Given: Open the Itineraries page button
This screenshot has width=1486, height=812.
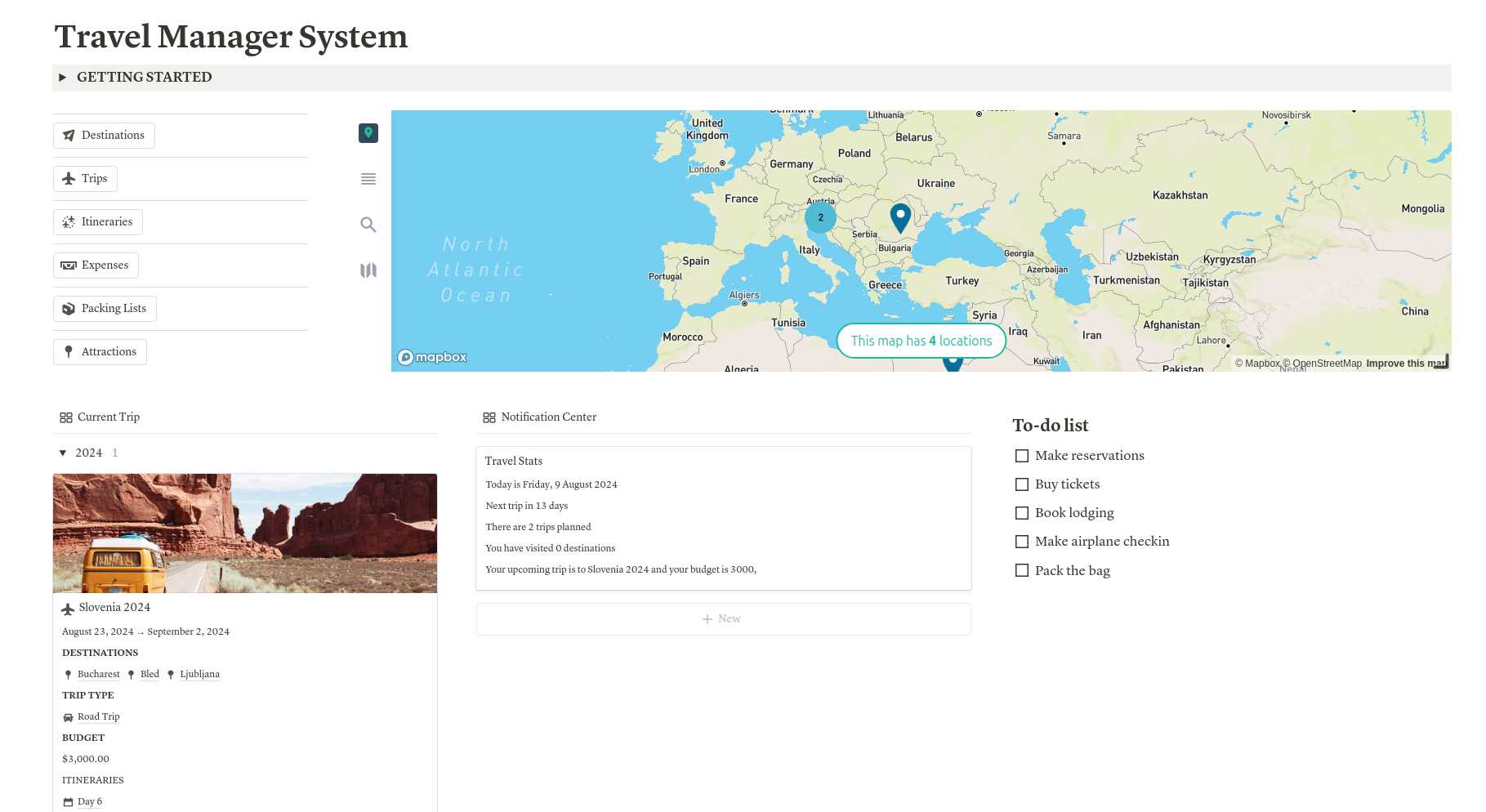Looking at the screenshot, I should click(x=98, y=222).
